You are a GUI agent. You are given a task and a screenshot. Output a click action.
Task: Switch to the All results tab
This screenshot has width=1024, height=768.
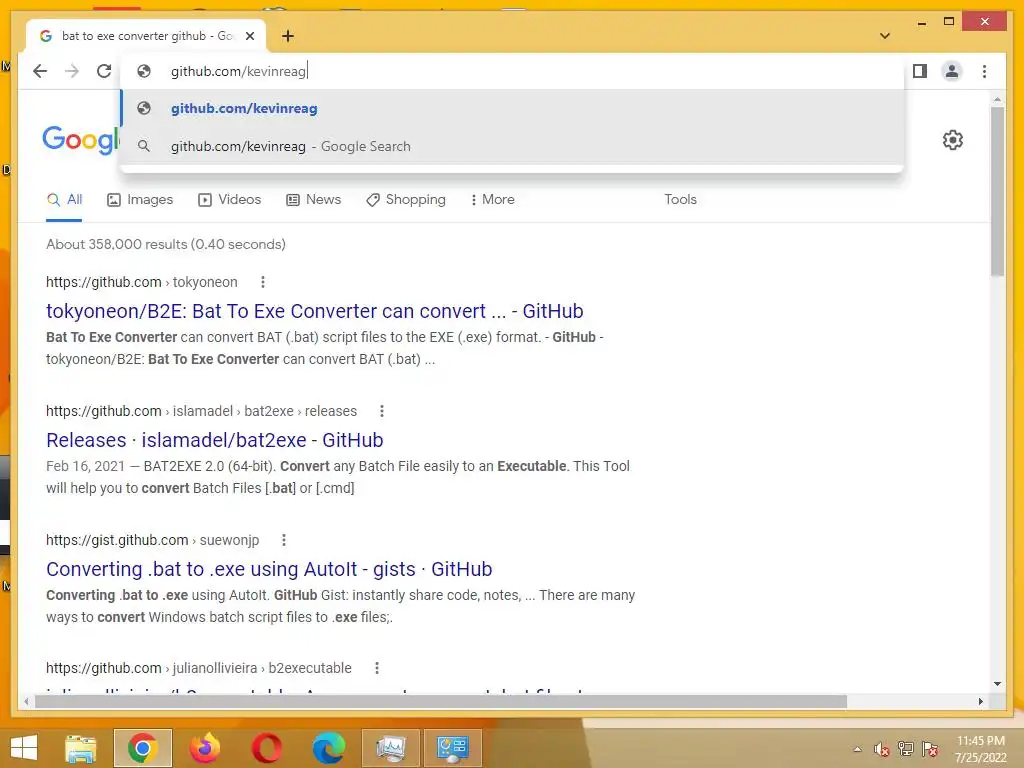click(65, 200)
